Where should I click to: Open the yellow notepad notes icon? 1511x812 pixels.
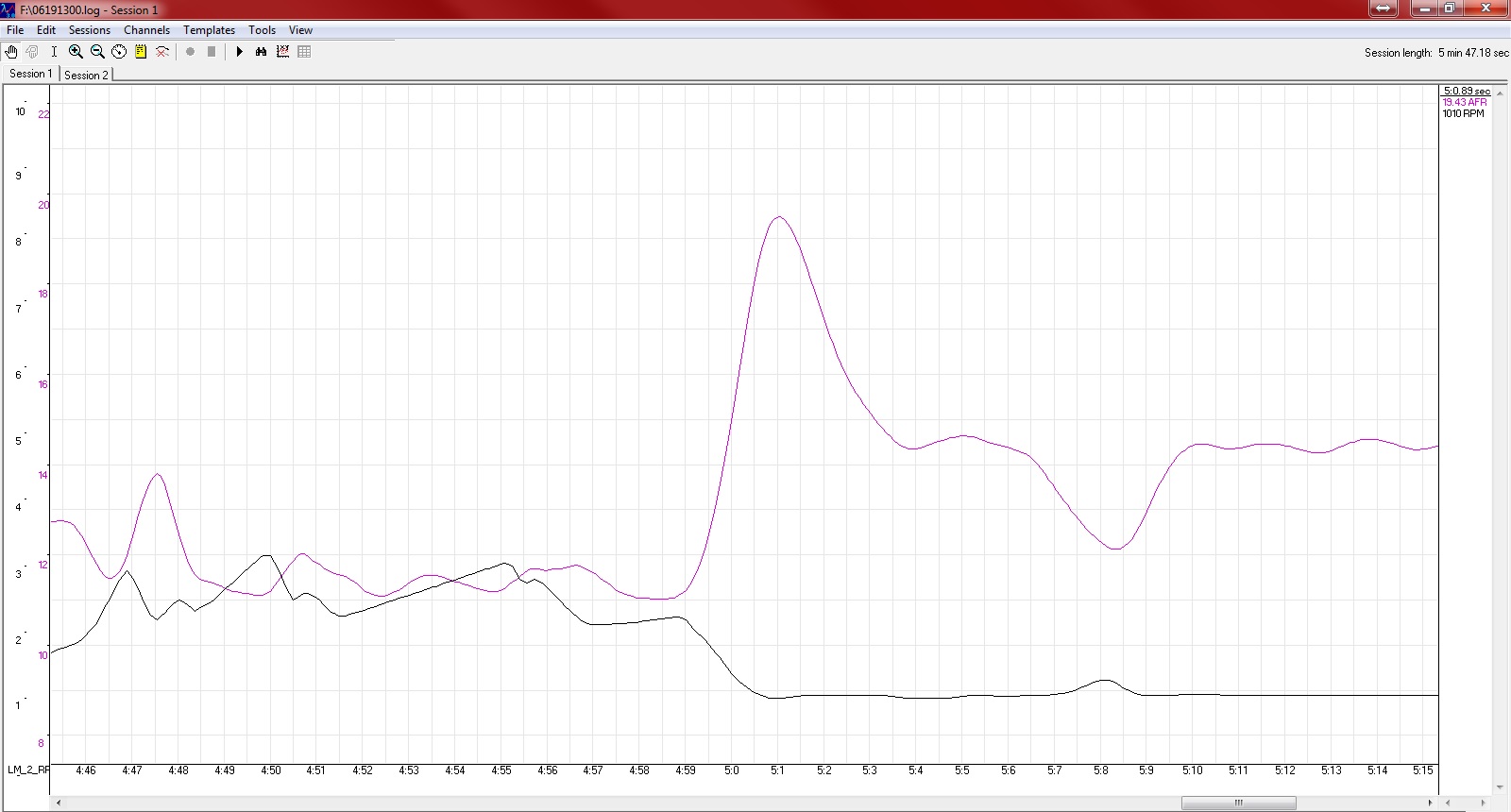141,52
